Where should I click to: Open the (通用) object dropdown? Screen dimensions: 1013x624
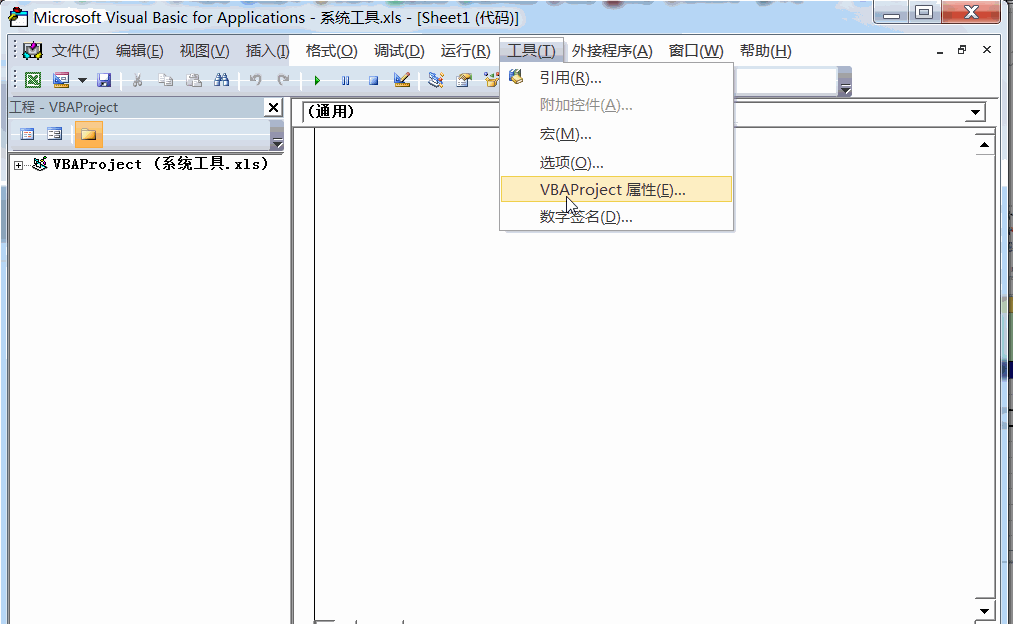(401, 112)
